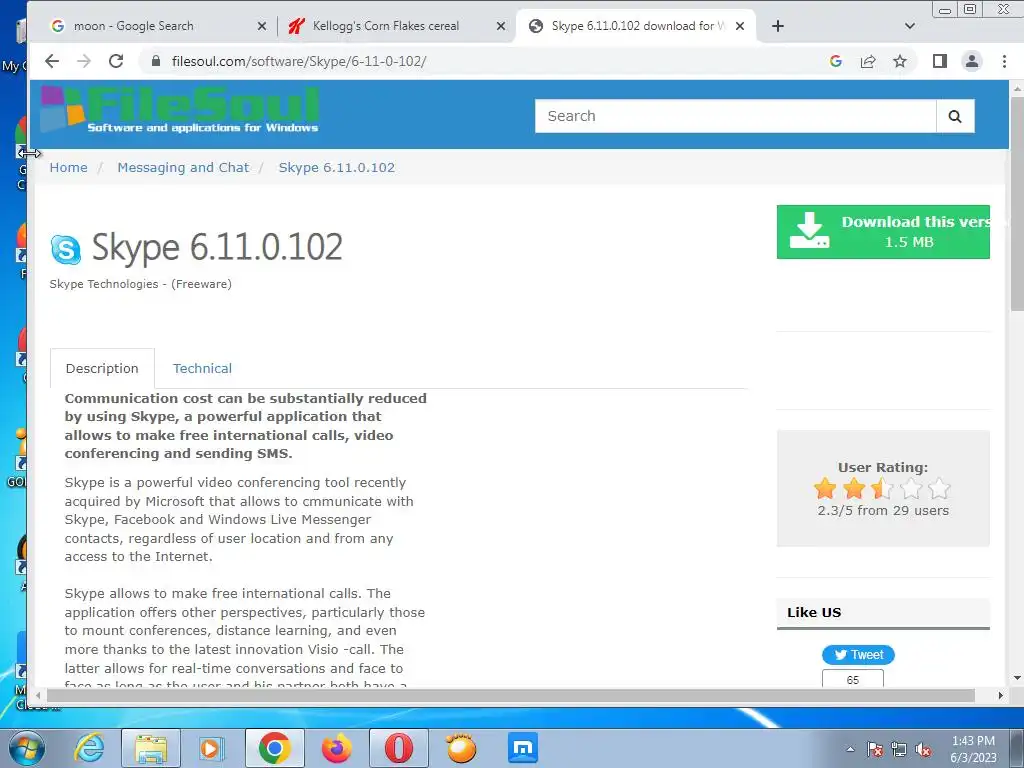Image resolution: width=1024 pixels, height=768 pixels.
Task: Close the Skype download tab
Action: (x=739, y=26)
